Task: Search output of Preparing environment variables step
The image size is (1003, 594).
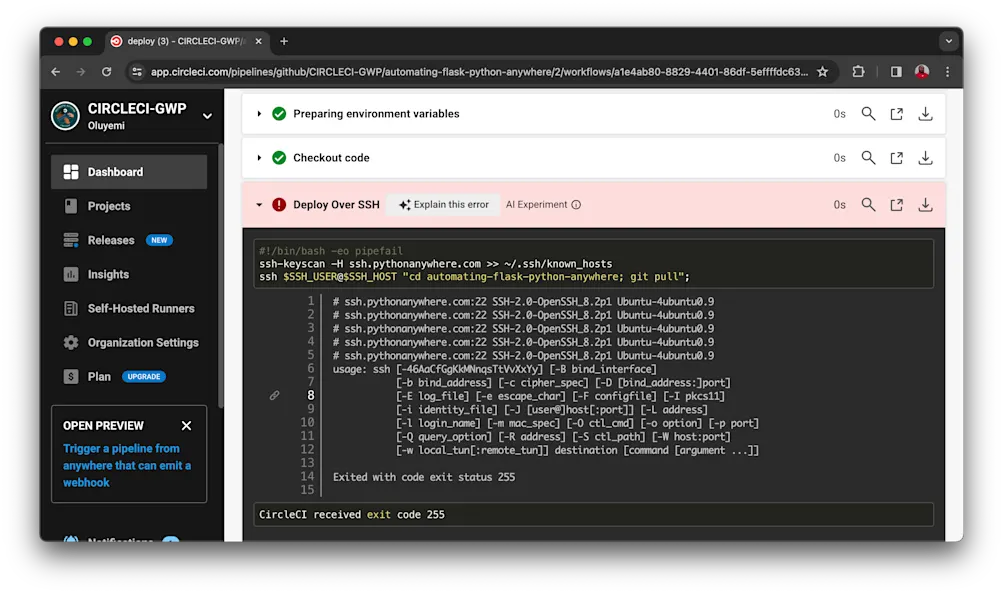Action: tap(868, 114)
